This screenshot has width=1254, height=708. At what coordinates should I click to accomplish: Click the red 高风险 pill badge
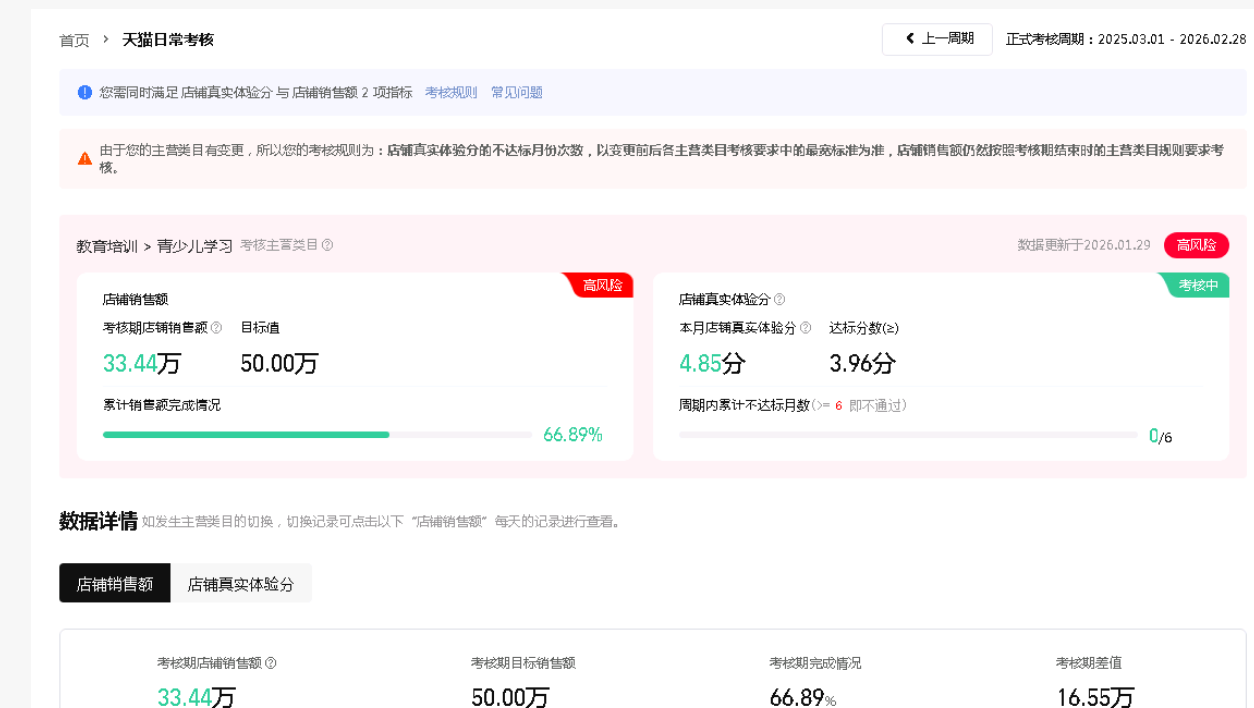tap(1196, 245)
